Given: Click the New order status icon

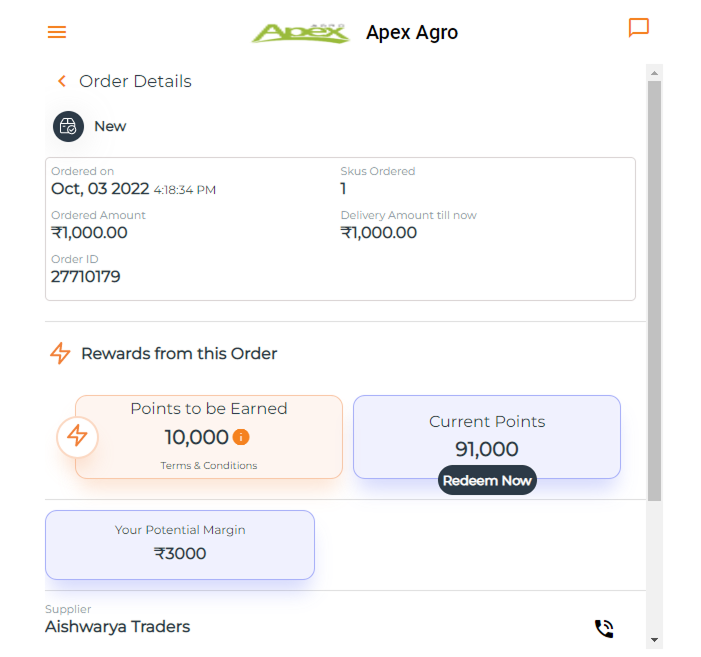Looking at the screenshot, I should point(68,127).
